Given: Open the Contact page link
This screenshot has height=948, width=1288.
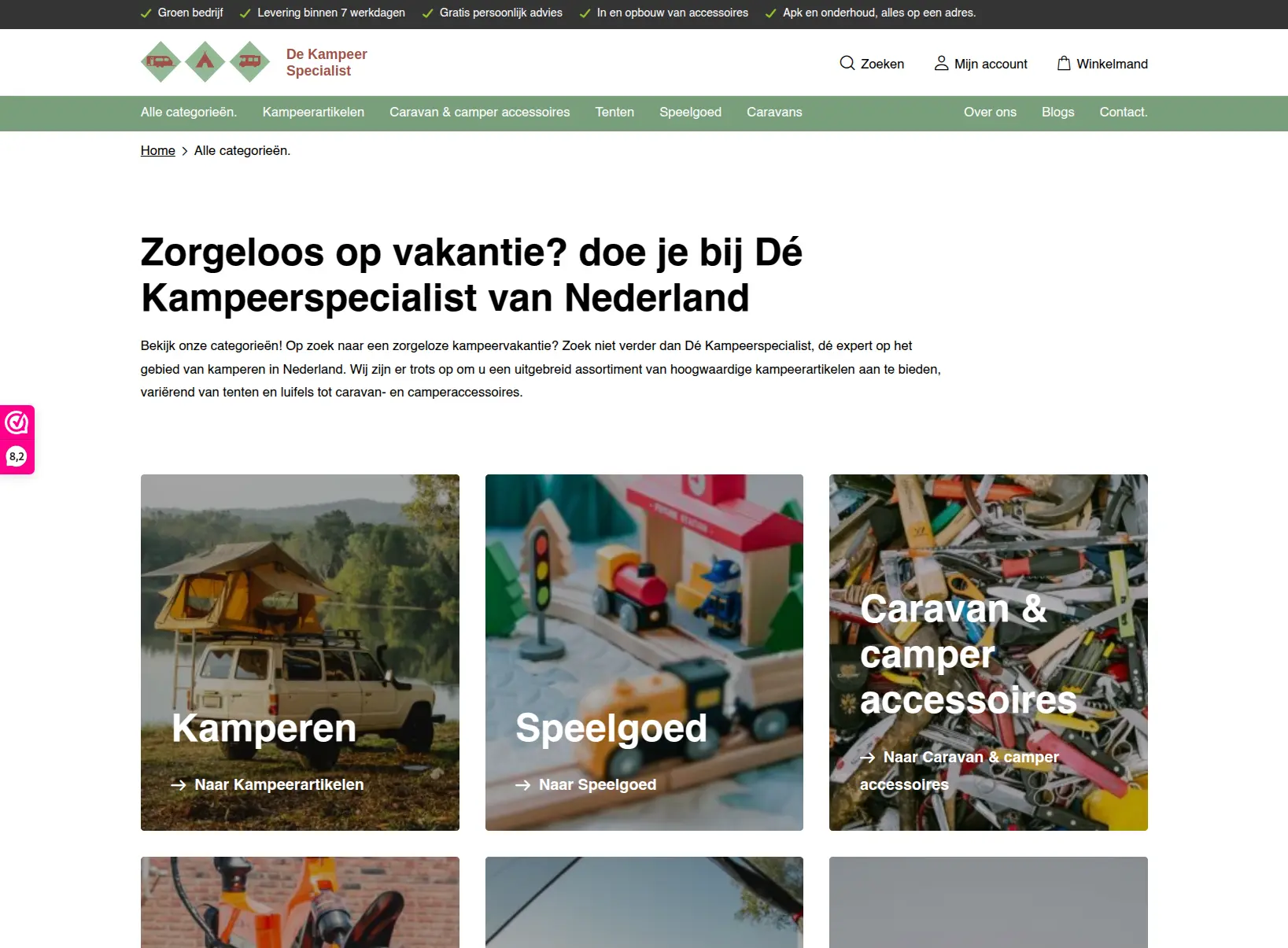Looking at the screenshot, I should tap(1124, 112).
